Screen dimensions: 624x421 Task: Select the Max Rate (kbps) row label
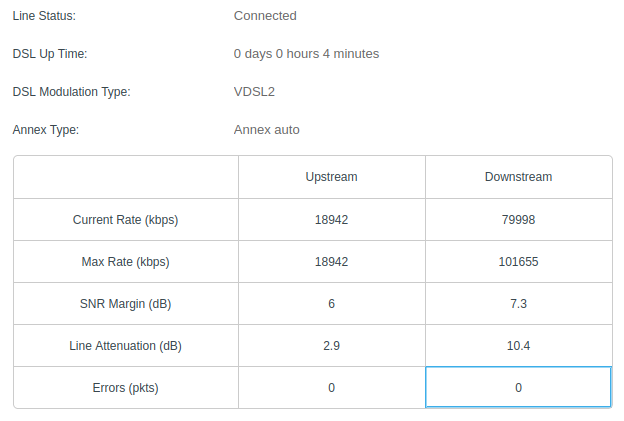tap(125, 262)
